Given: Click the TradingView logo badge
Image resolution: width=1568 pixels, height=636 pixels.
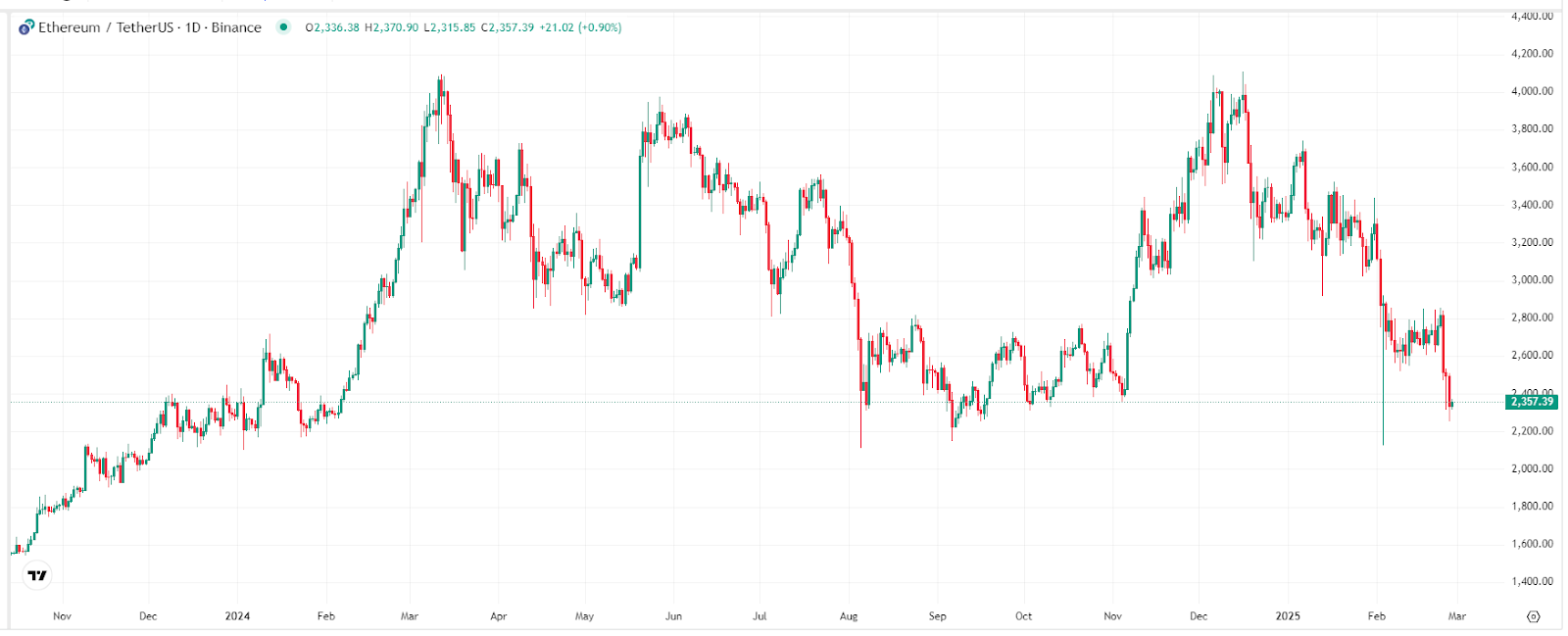Looking at the screenshot, I should point(37,575).
